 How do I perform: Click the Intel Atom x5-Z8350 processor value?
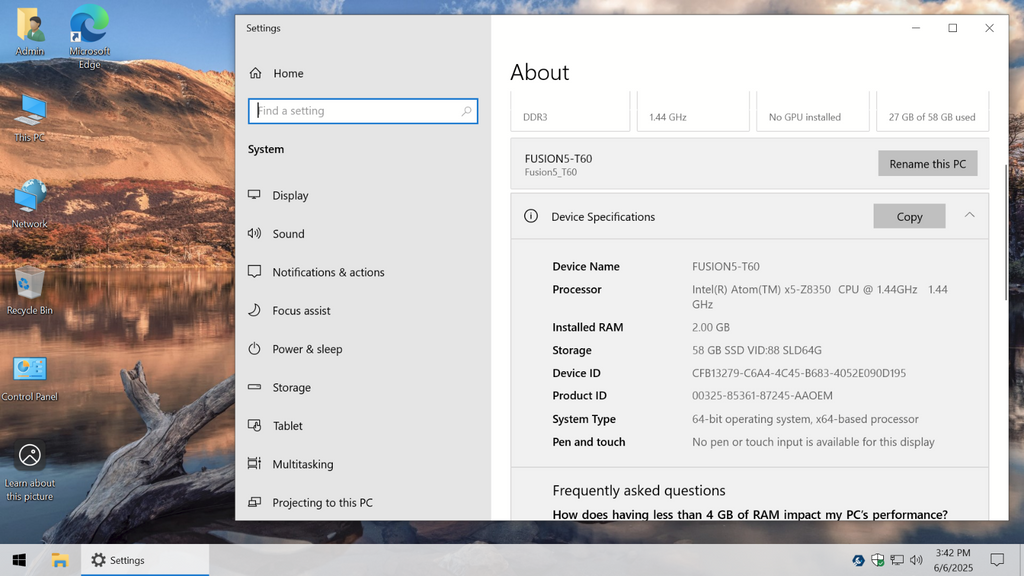click(x=820, y=296)
